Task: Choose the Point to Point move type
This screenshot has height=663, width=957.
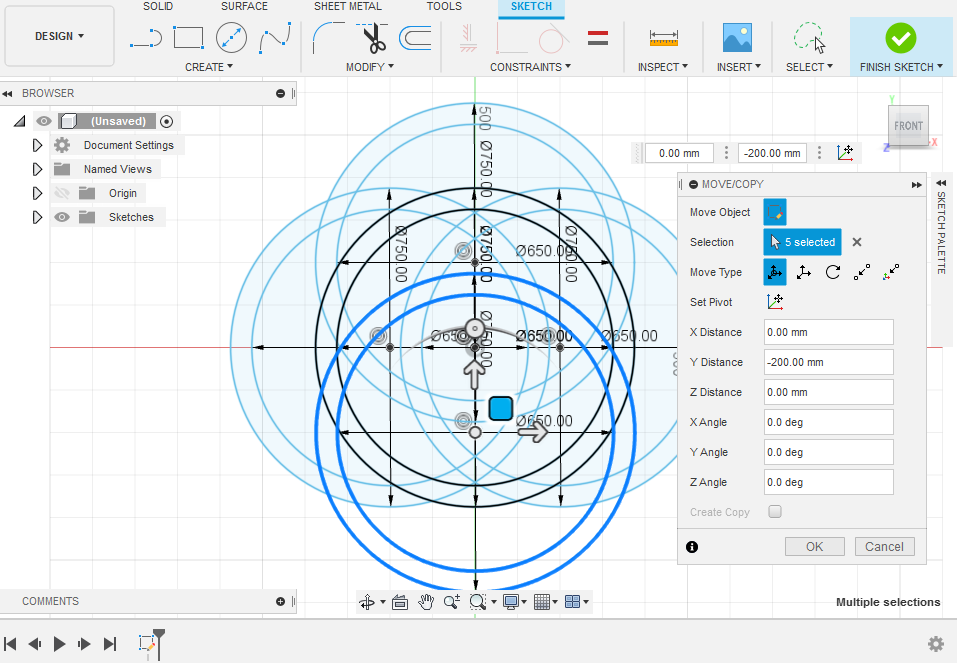Action: tap(862, 272)
